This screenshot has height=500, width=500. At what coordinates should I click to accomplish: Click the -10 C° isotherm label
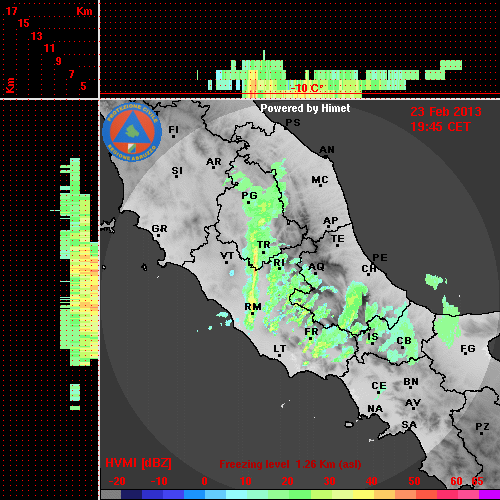pos(307,88)
